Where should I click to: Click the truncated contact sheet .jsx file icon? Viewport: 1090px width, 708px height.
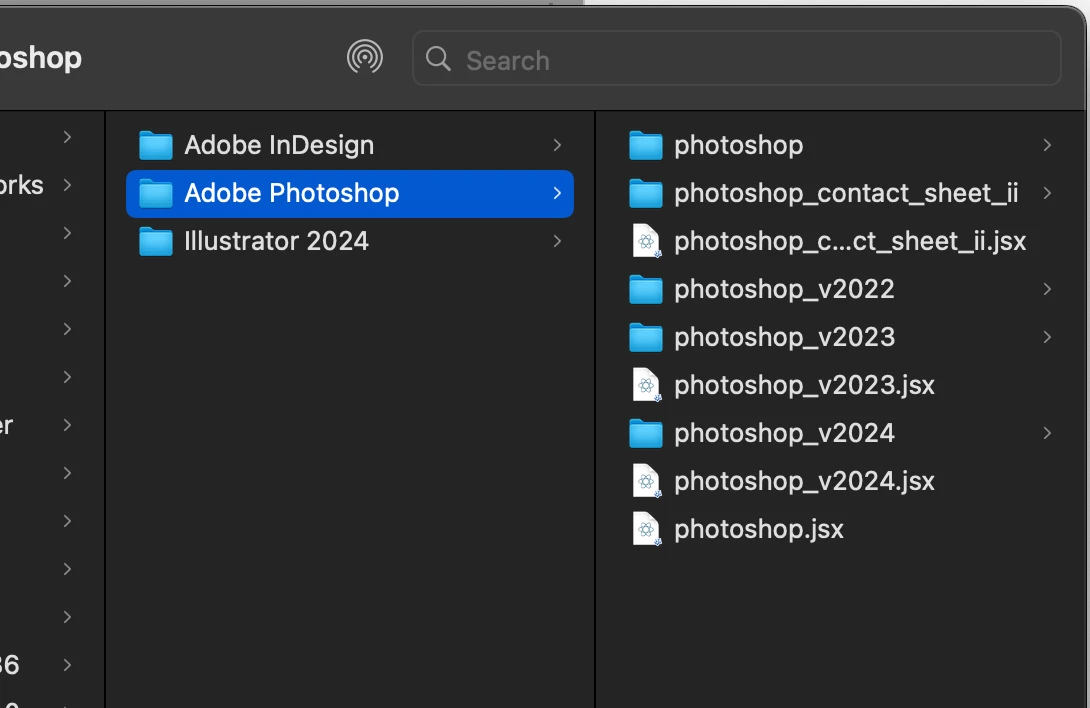click(647, 241)
